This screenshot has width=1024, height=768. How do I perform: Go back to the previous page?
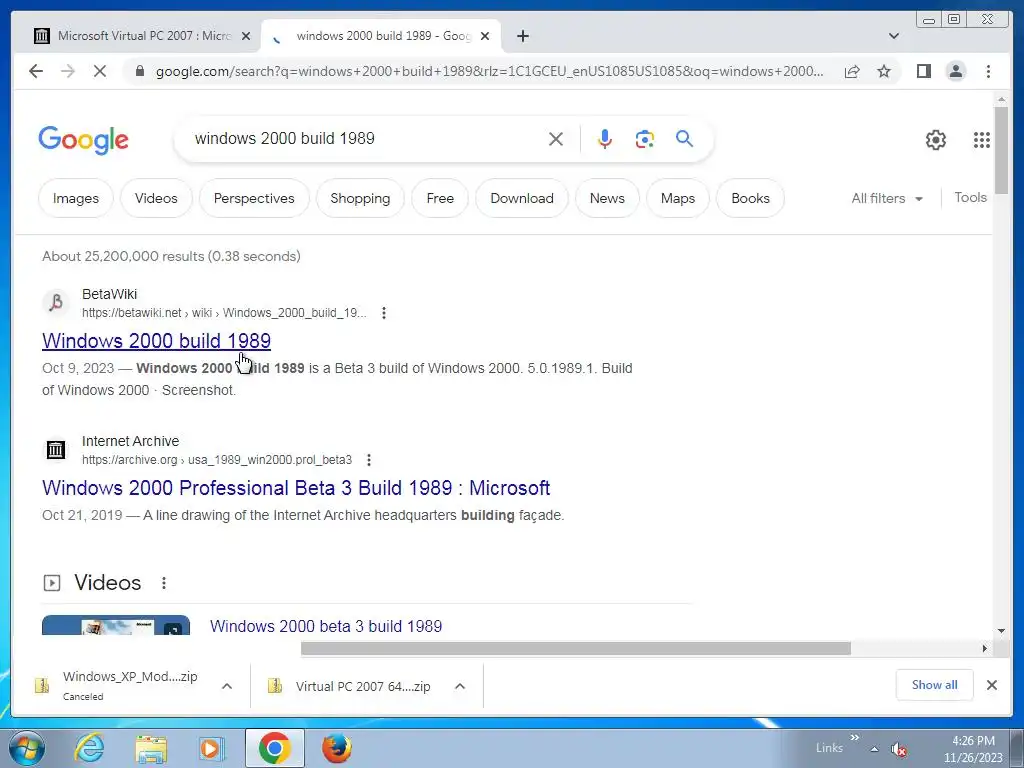tap(36, 71)
